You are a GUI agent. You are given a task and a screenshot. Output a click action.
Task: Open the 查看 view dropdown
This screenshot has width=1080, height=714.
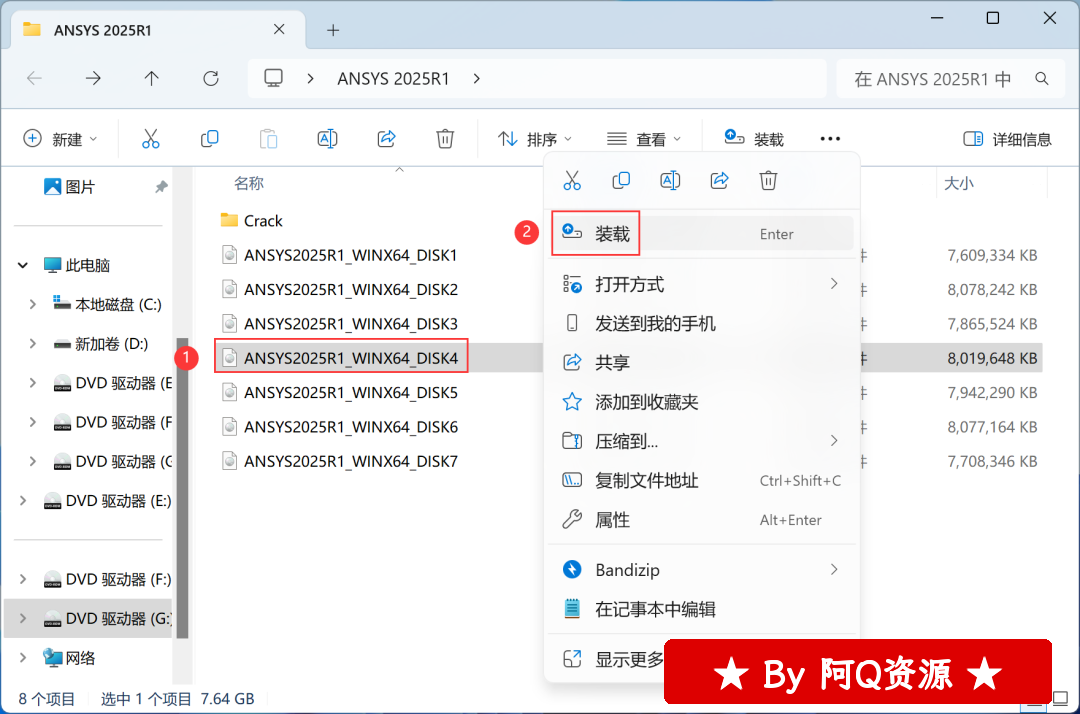tap(644, 139)
